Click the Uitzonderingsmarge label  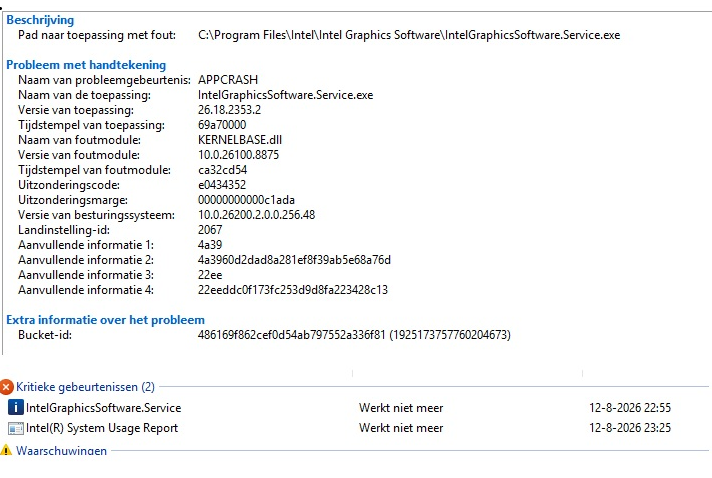(73, 200)
